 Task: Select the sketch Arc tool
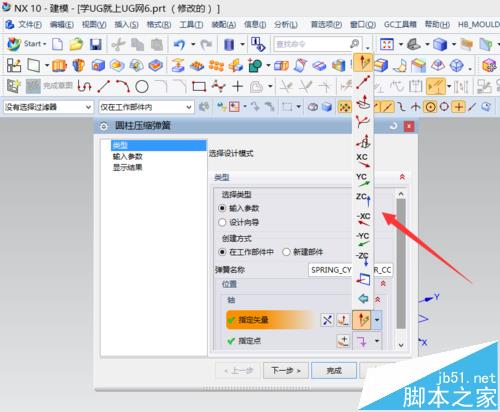tap(123, 87)
